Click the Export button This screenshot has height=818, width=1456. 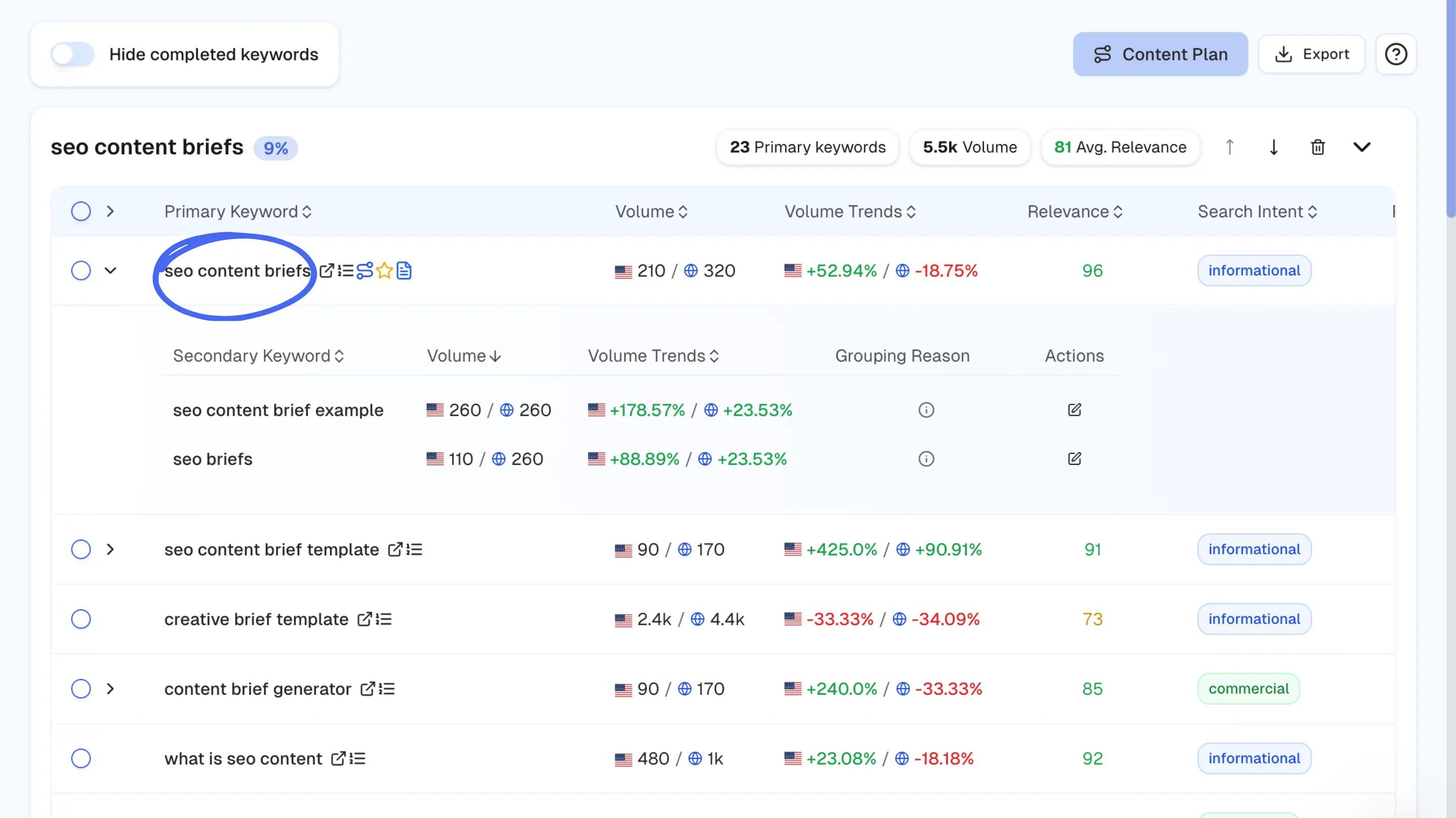click(x=1311, y=54)
